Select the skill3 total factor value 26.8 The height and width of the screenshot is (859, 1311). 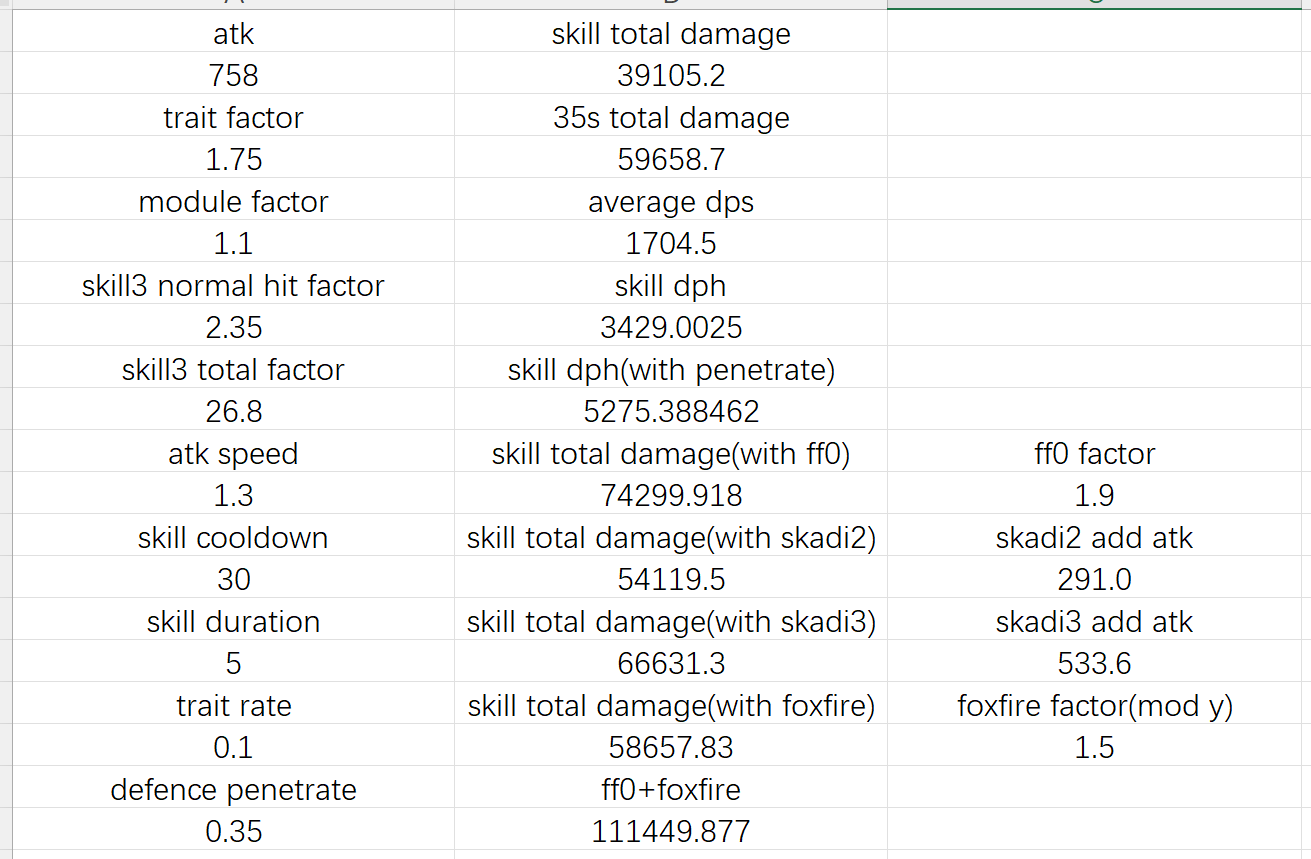[233, 411]
